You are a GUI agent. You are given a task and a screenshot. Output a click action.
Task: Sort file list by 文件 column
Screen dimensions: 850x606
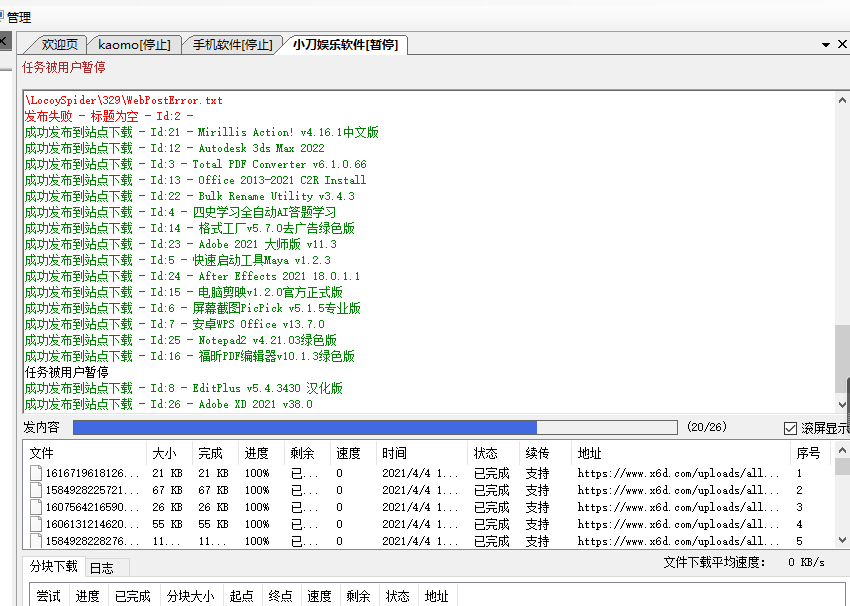85,453
